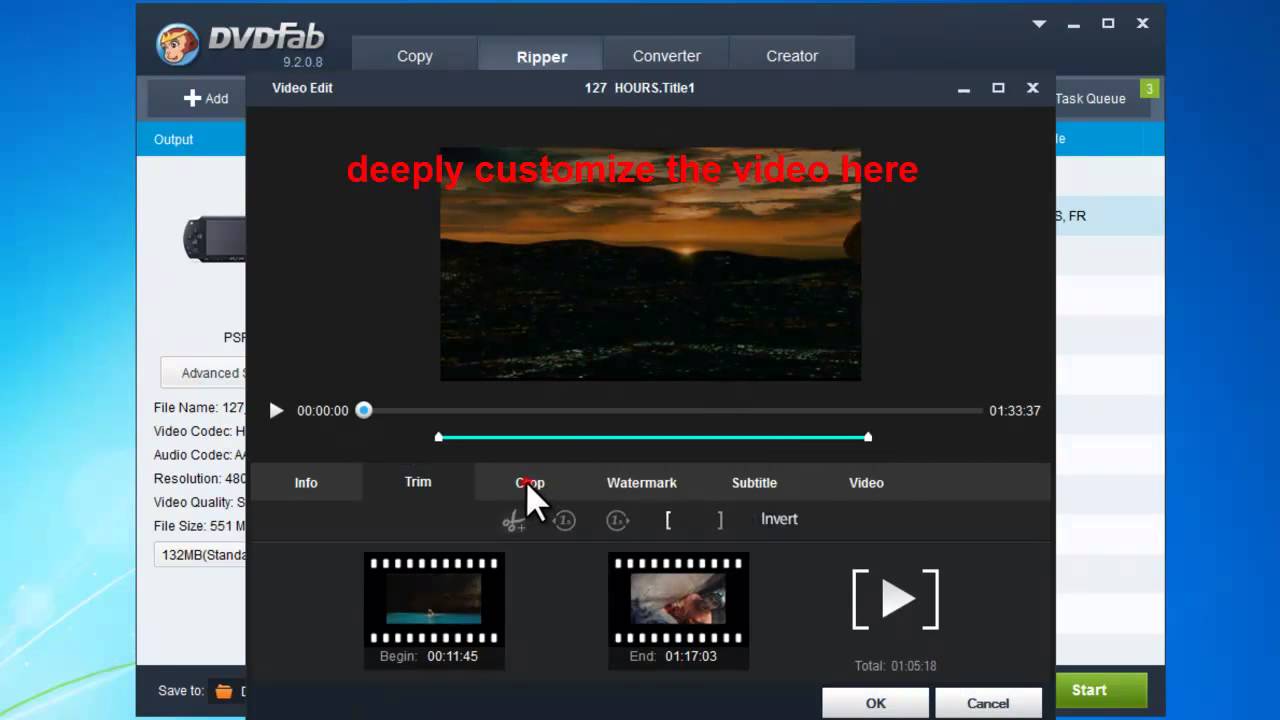Step back one second icon

[565, 520]
